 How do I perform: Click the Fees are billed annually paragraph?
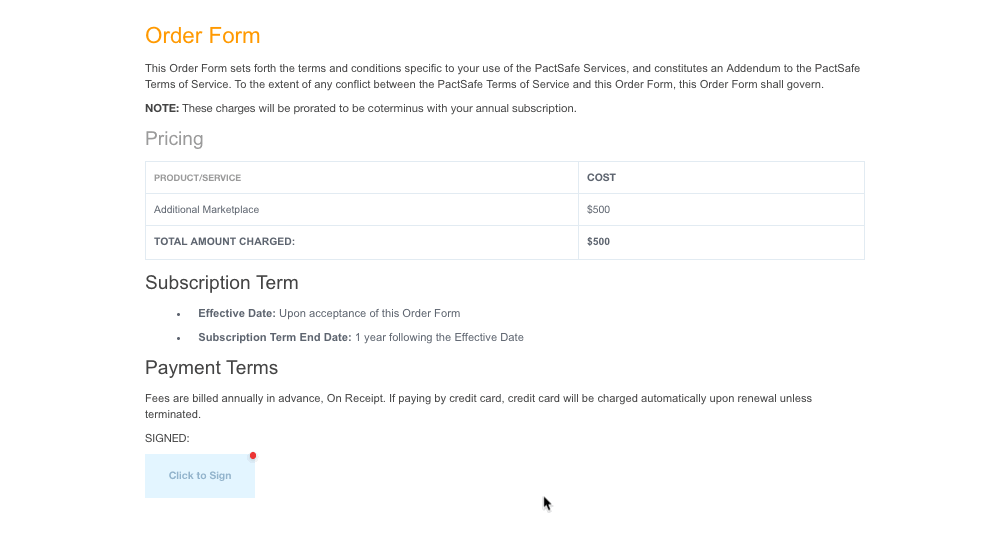pos(478,406)
